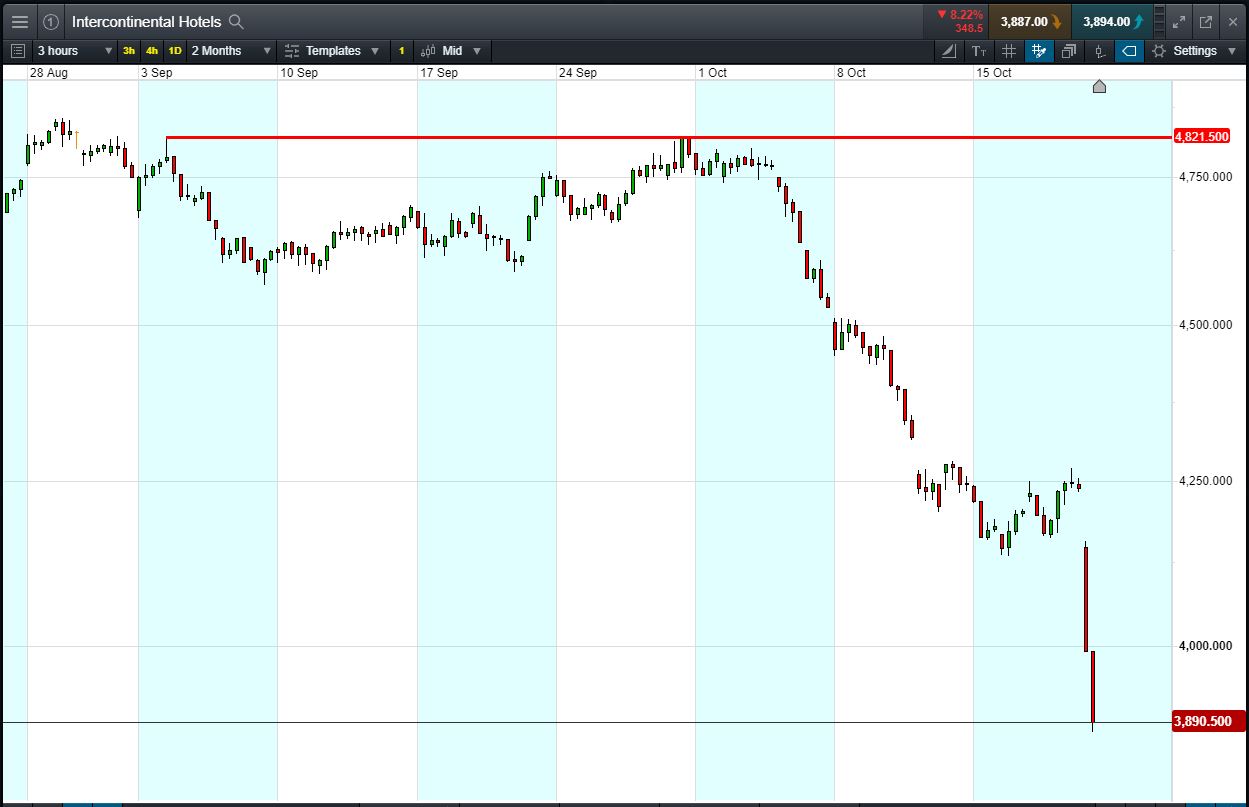Click the sell price 3,887.00 button
1249x807 pixels.
[x=1030, y=21]
